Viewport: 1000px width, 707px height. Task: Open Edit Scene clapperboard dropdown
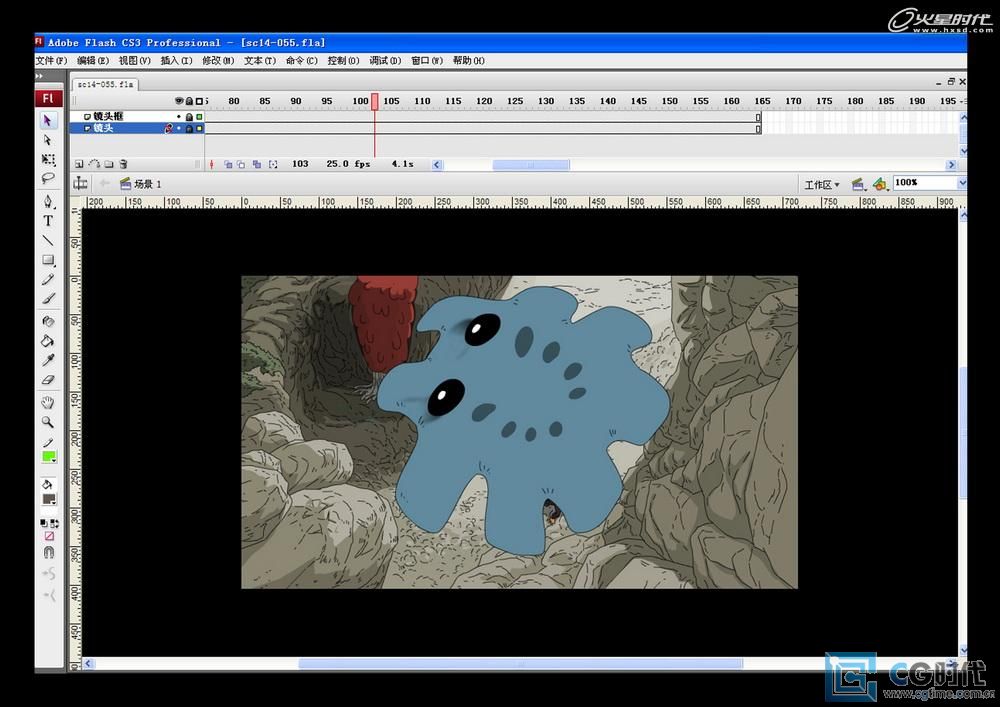coord(858,184)
